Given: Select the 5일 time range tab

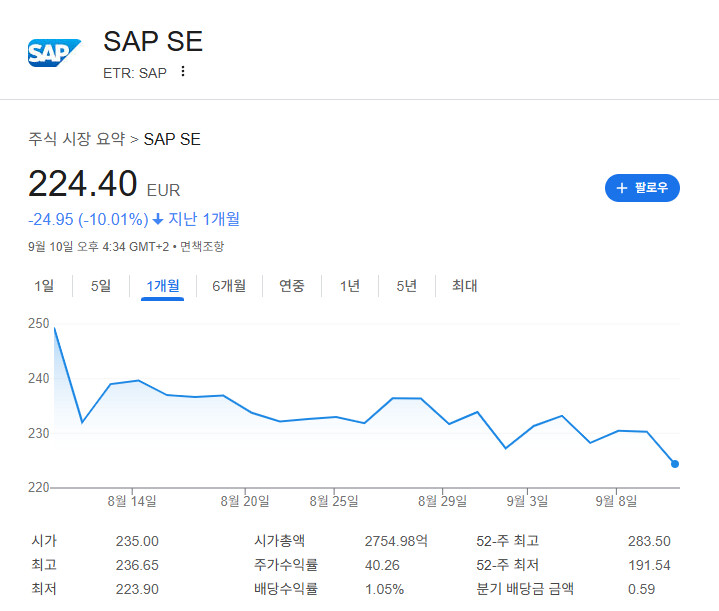Looking at the screenshot, I should pyautogui.click(x=101, y=286).
